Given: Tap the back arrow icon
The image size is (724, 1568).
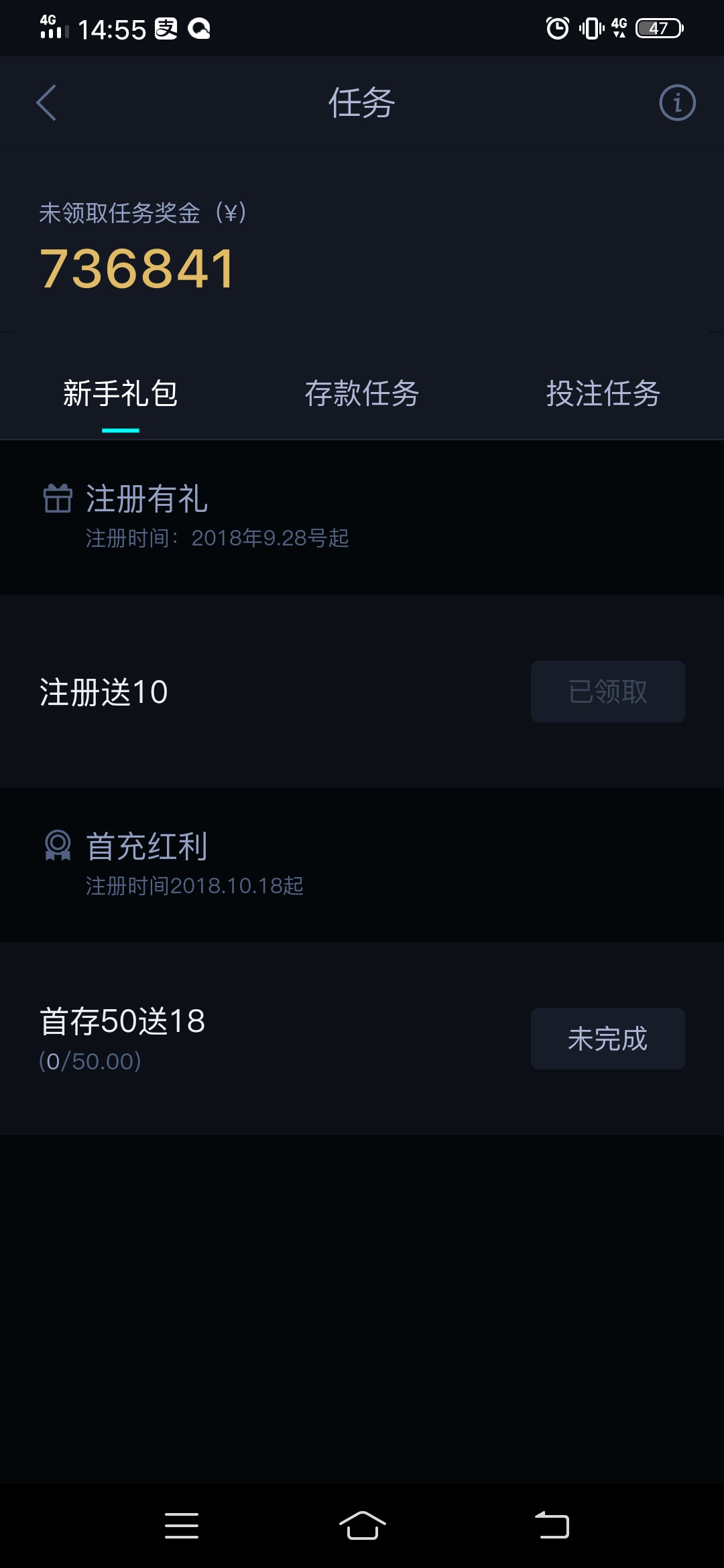Looking at the screenshot, I should [46, 103].
